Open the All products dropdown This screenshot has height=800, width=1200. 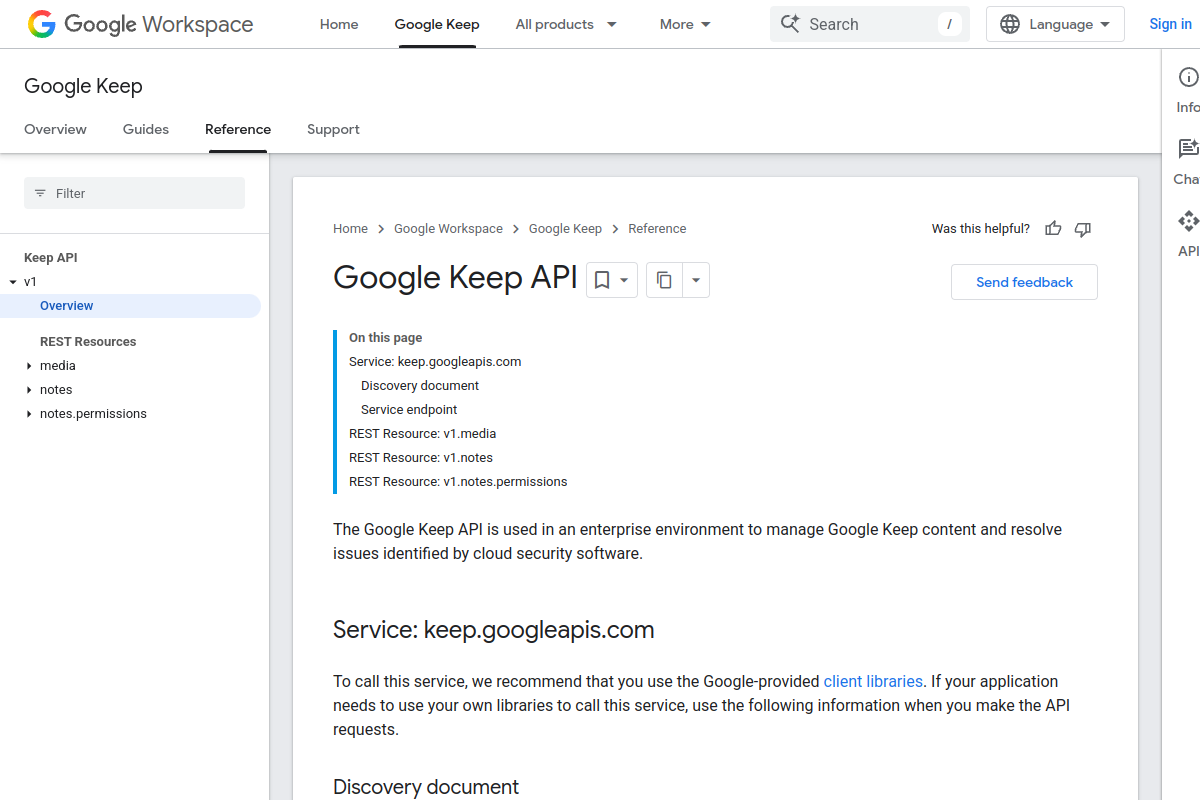[566, 24]
